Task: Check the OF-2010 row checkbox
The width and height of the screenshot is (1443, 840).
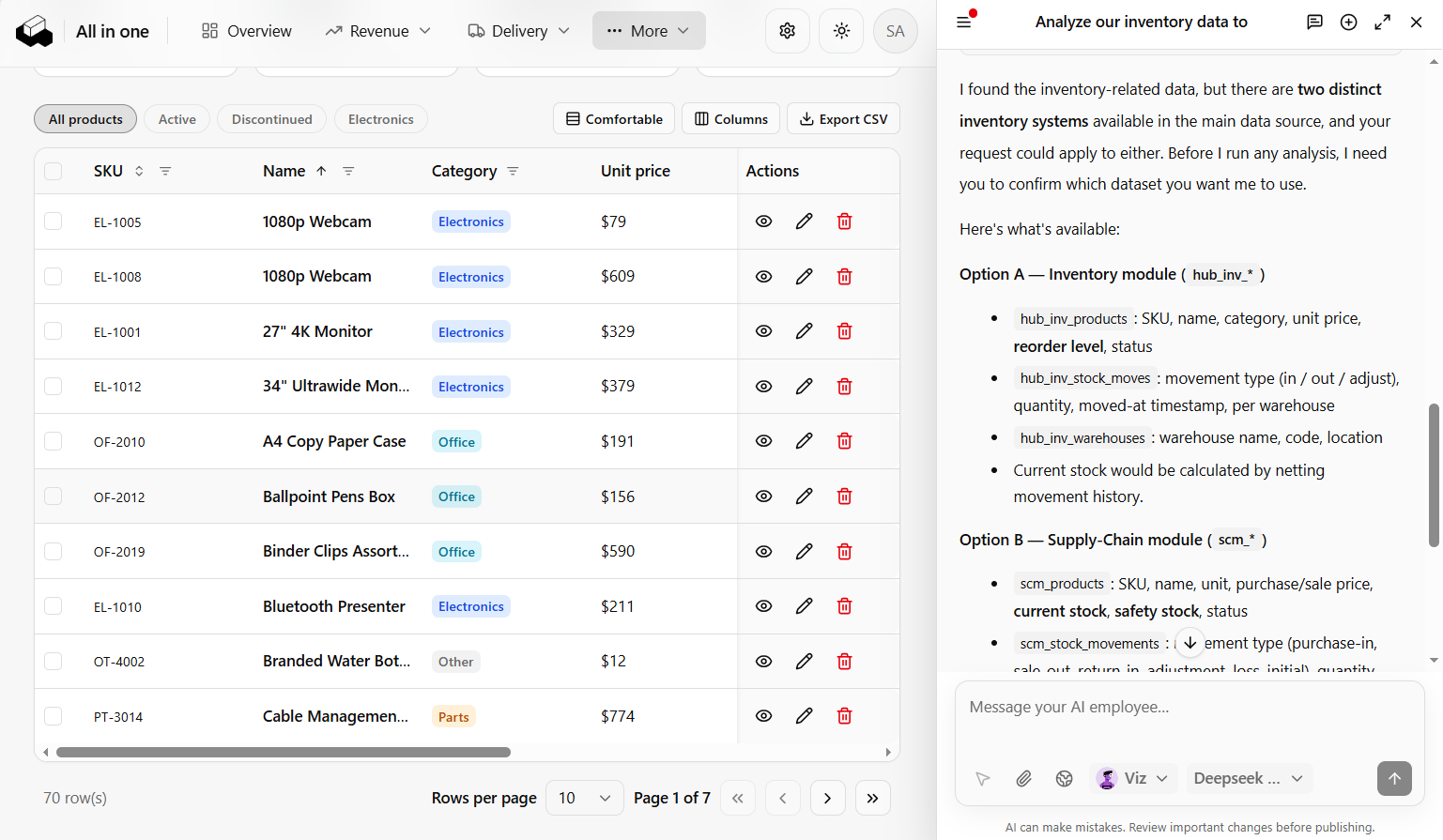Action: point(54,441)
